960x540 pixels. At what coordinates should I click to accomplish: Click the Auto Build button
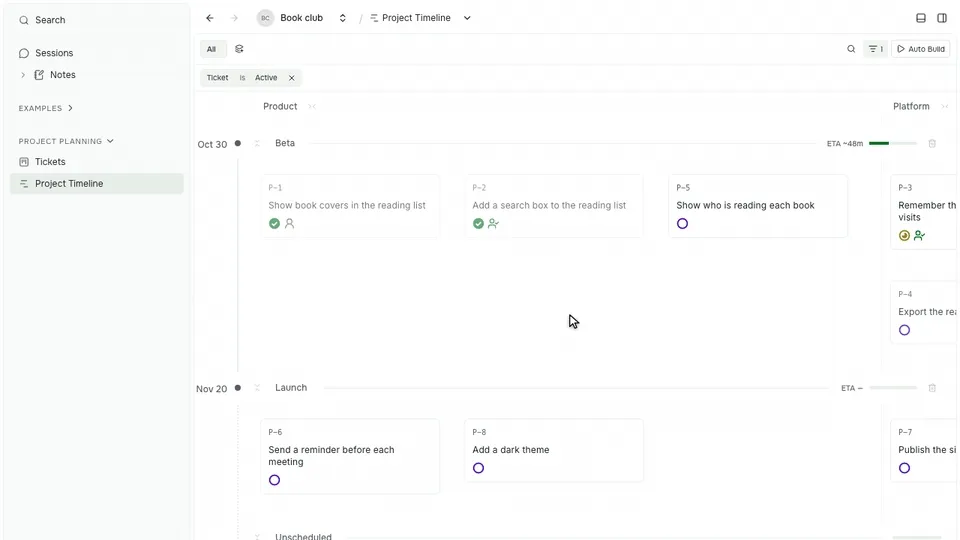(921, 49)
